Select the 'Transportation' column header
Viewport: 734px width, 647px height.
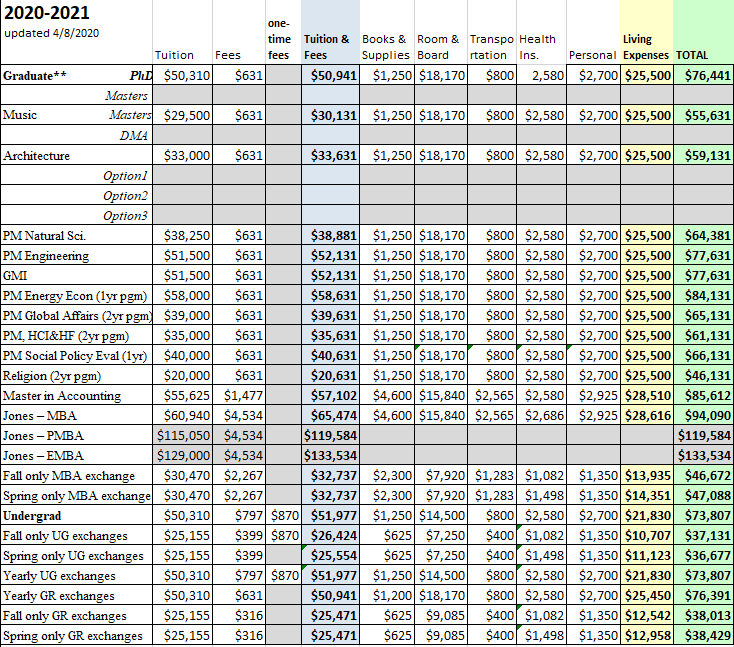tap(492, 47)
